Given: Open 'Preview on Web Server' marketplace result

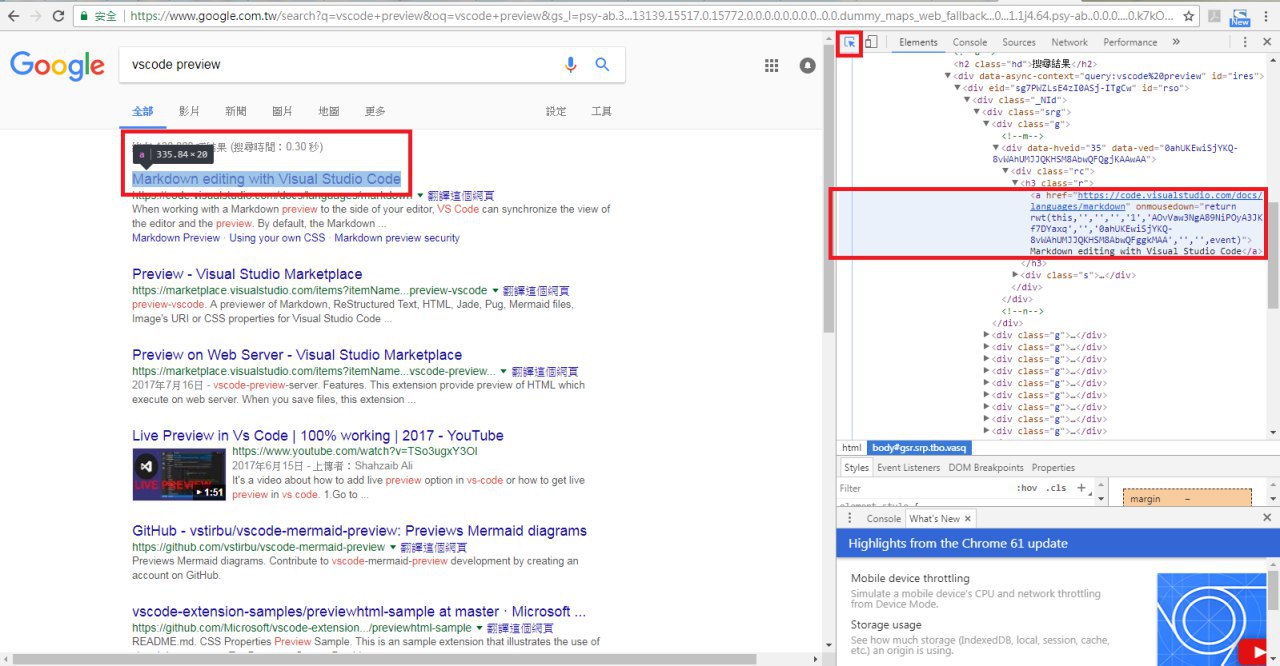Looking at the screenshot, I should coord(296,355).
